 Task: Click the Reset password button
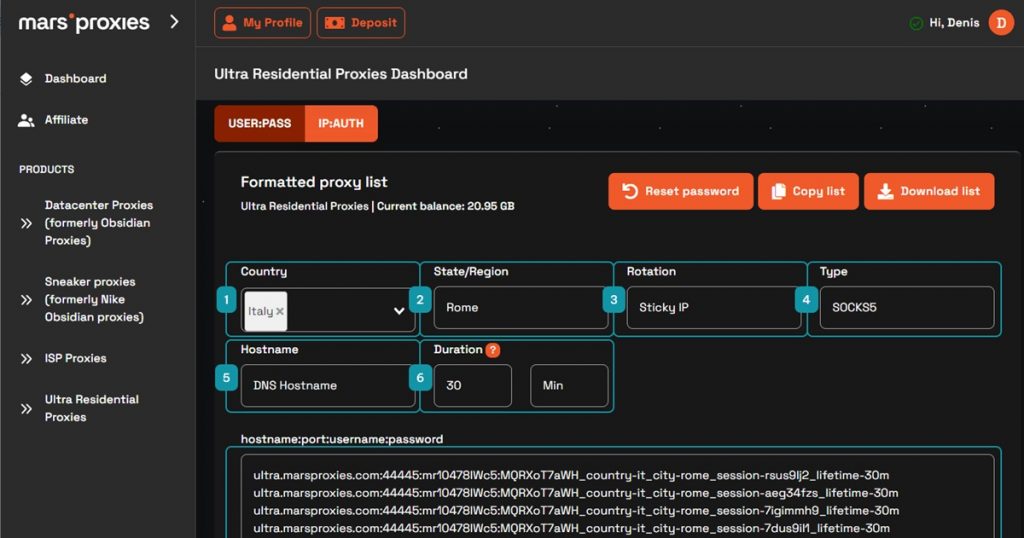pos(680,191)
